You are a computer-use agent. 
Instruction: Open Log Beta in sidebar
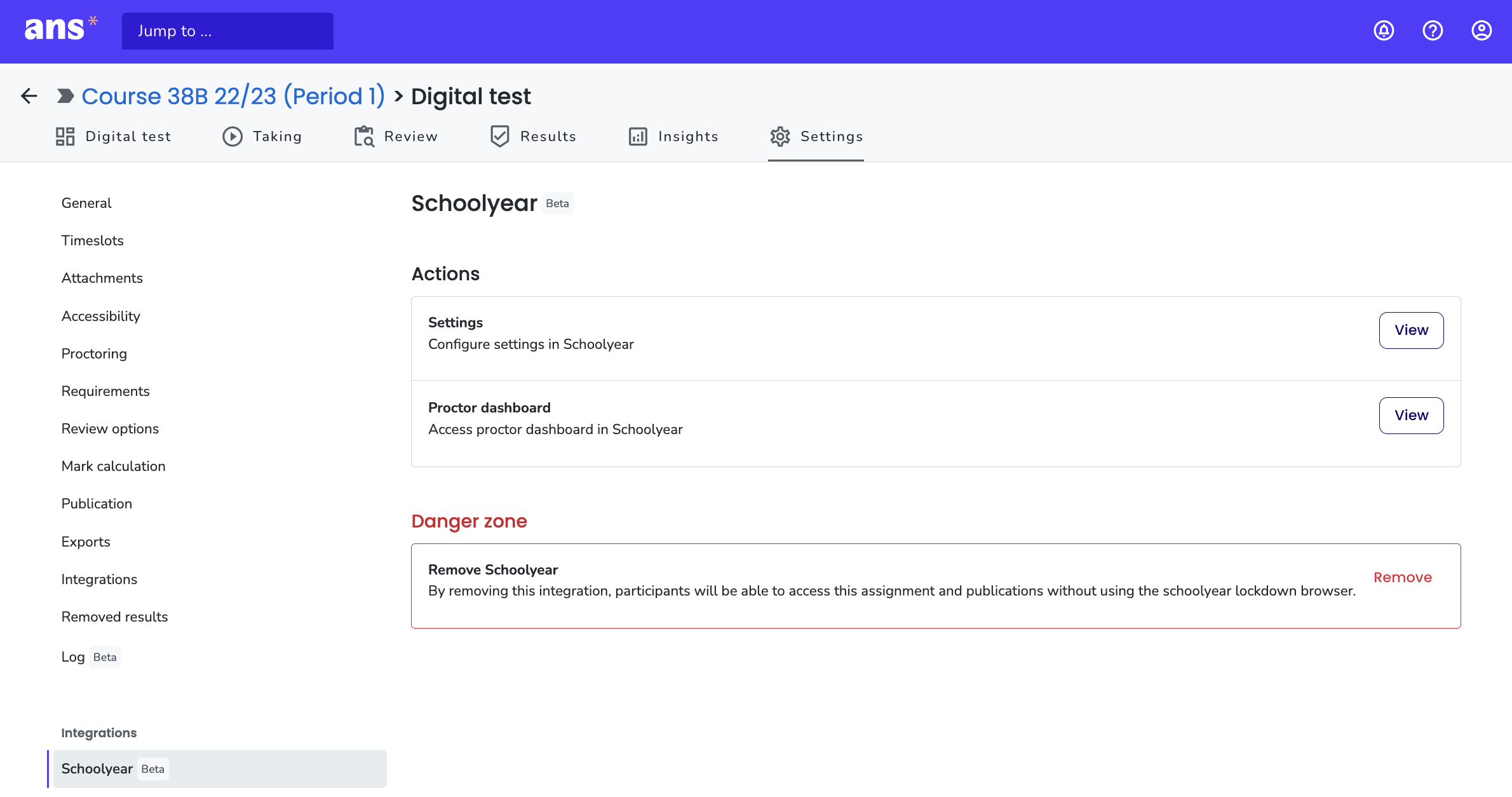tap(90, 657)
